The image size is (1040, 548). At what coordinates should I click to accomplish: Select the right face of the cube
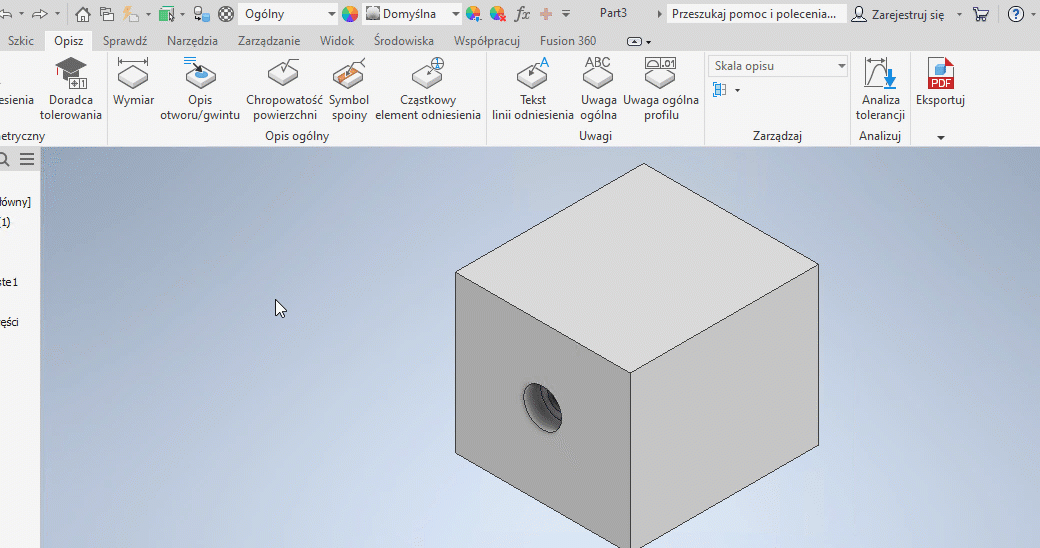(x=724, y=408)
